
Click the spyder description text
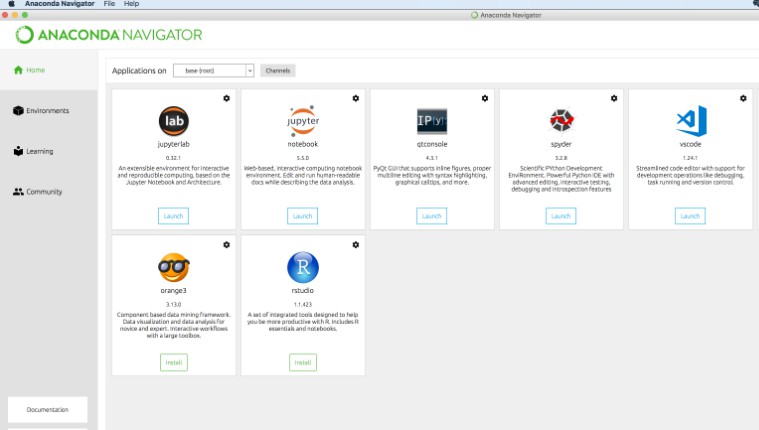[x=561, y=179]
